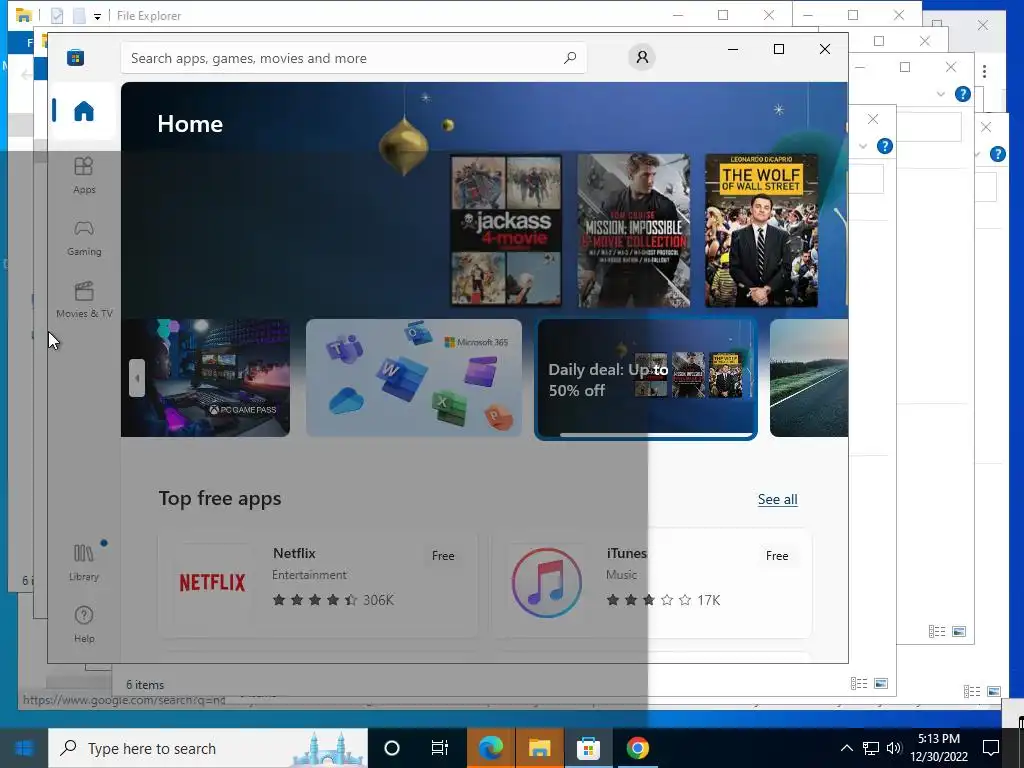The width and height of the screenshot is (1024, 768).
Task: Open The Wolf of Wall Street poster
Action: tap(761, 230)
